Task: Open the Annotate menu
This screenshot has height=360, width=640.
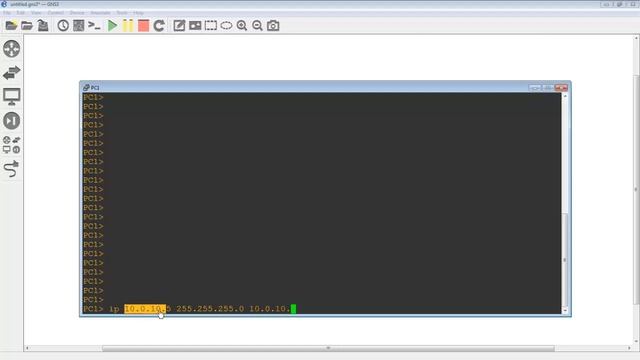Action: (100, 13)
